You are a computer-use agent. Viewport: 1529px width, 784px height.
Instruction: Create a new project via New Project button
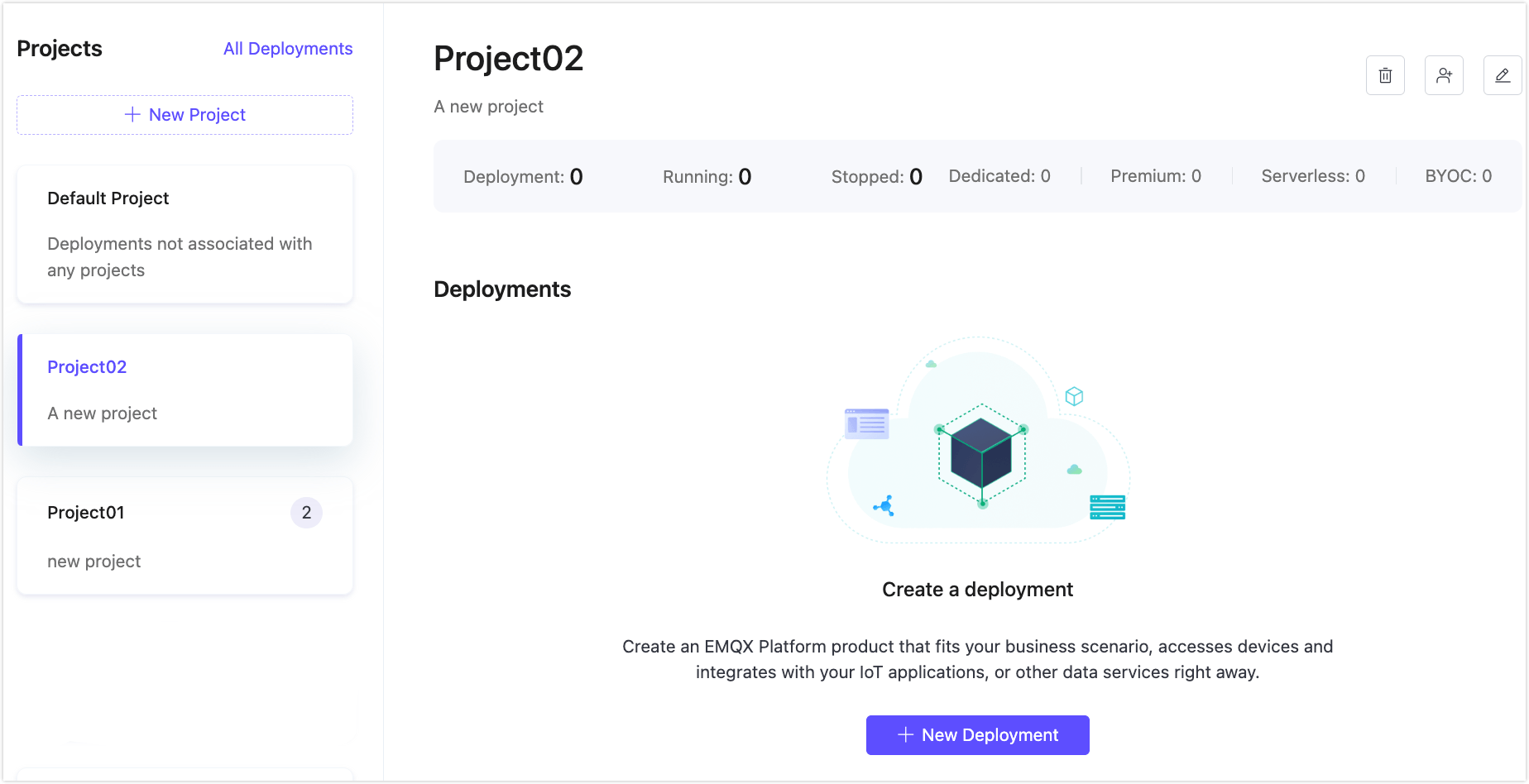click(x=185, y=114)
